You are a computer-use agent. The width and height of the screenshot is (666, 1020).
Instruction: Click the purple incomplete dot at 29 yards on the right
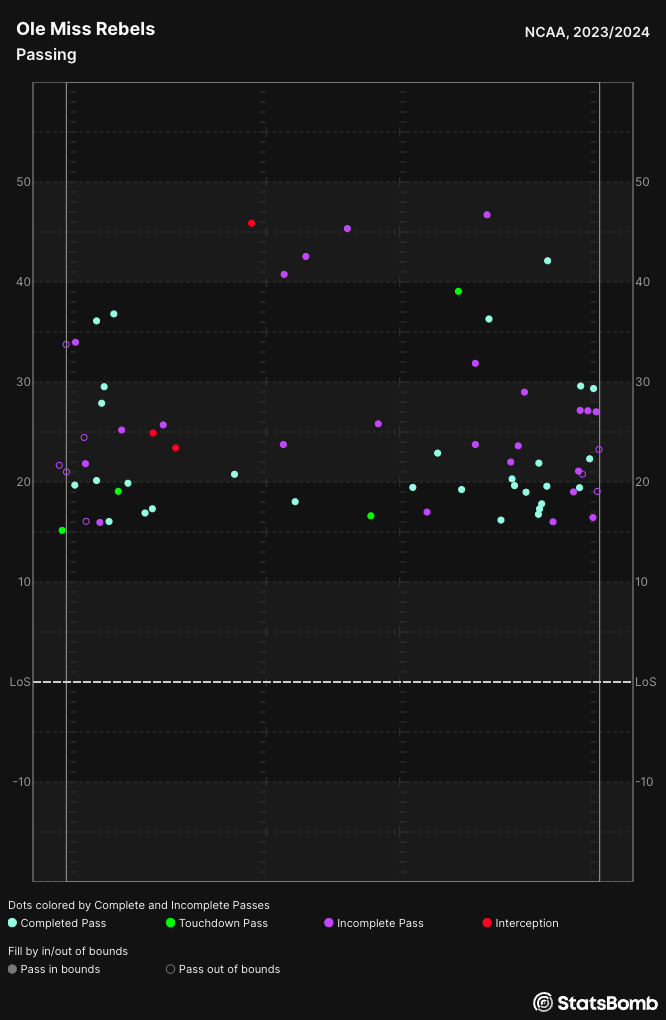coord(524,392)
